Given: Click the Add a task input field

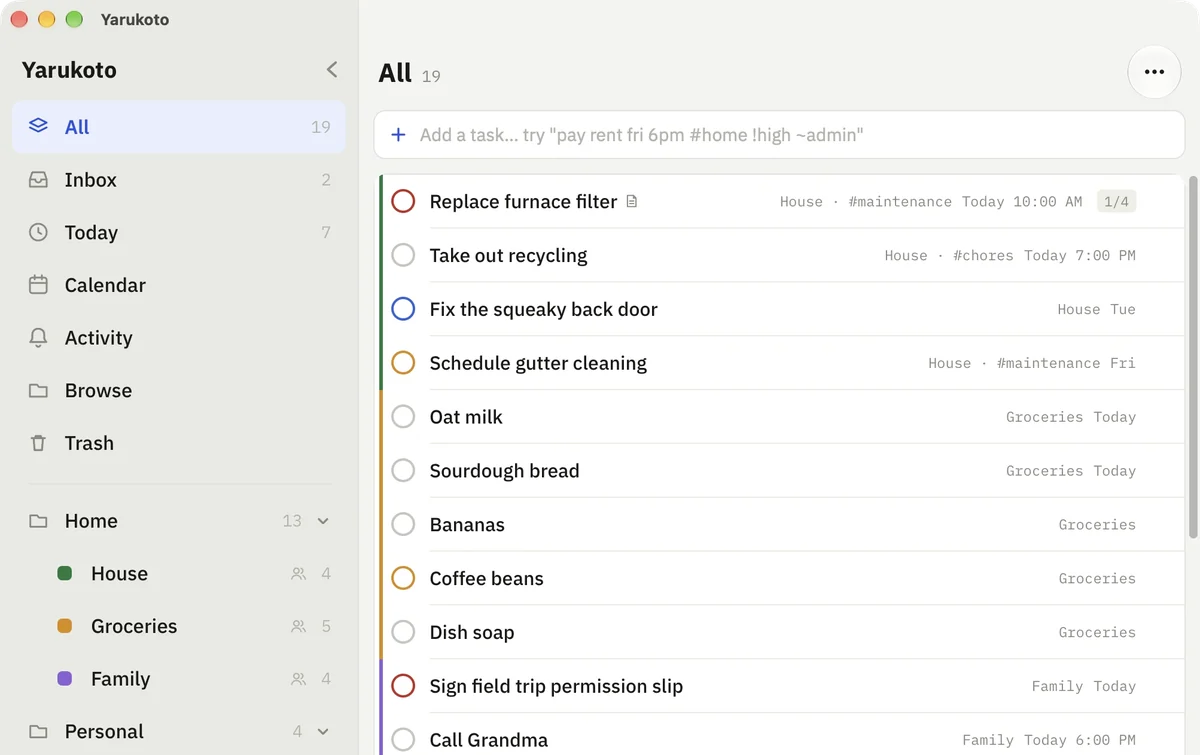Looking at the screenshot, I should pos(779,135).
